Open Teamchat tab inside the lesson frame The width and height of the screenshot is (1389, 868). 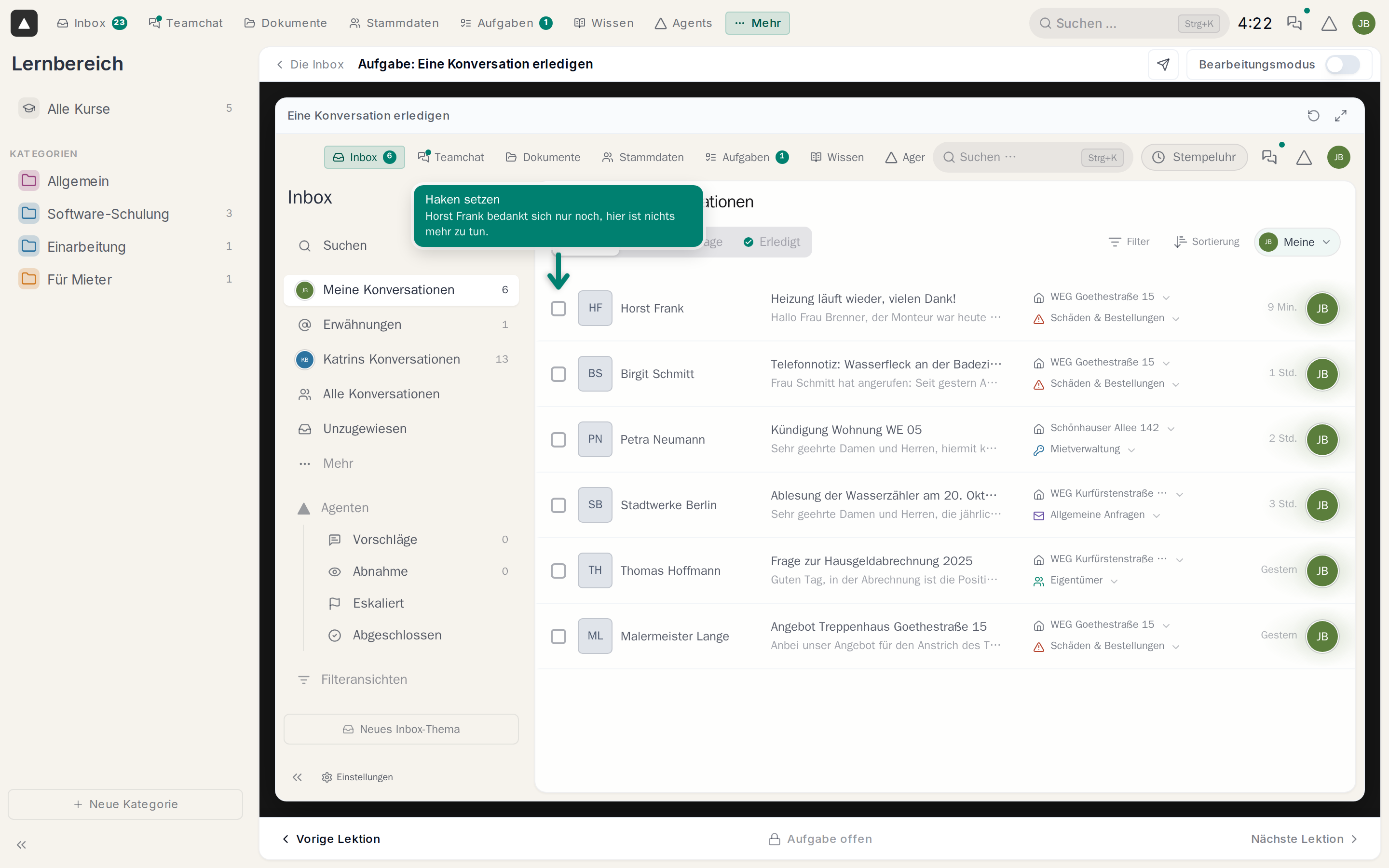tap(451, 157)
